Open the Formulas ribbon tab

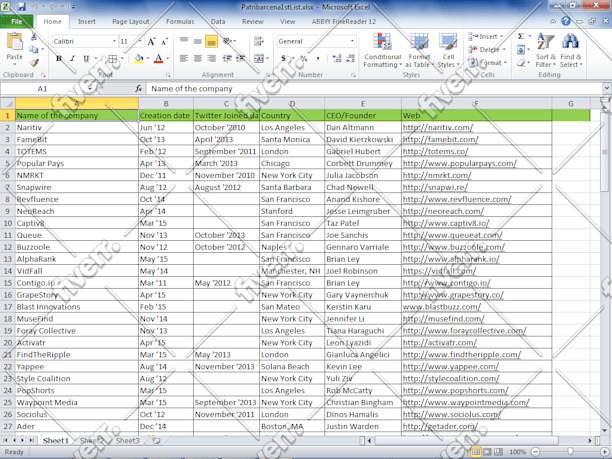click(180, 21)
